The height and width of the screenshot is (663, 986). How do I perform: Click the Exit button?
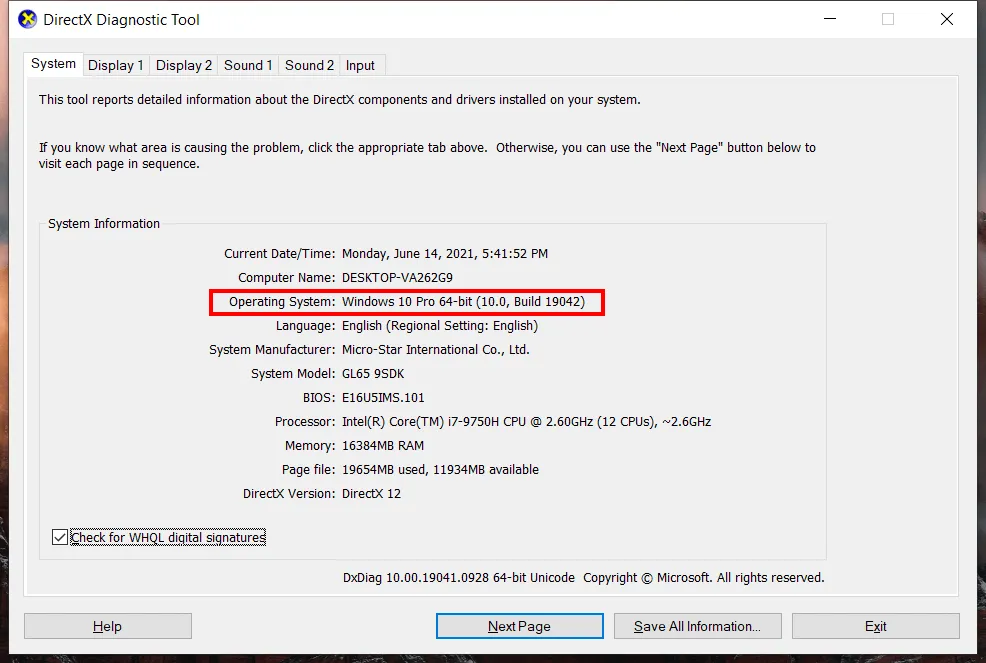[x=876, y=626]
